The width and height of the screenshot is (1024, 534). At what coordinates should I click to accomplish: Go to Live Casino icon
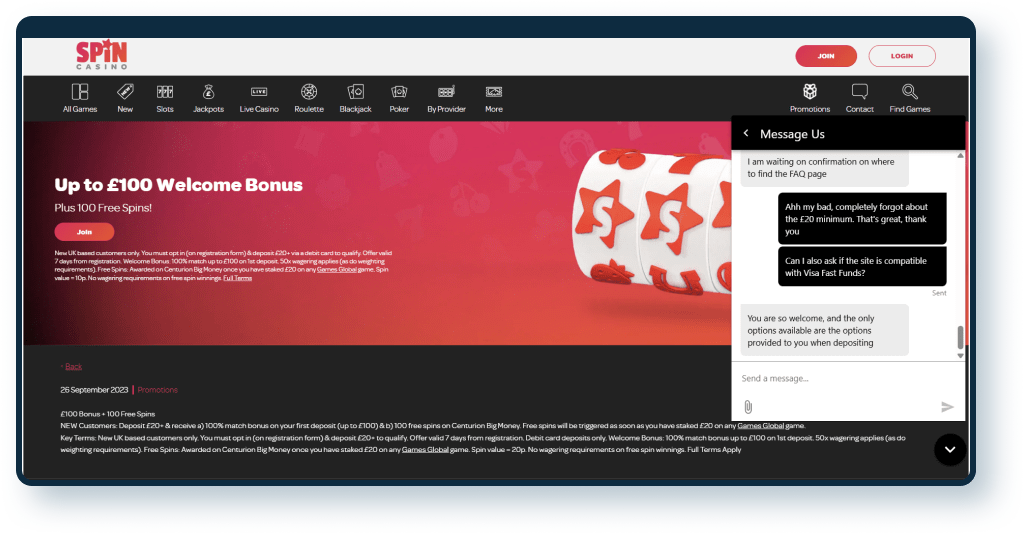coord(259,92)
